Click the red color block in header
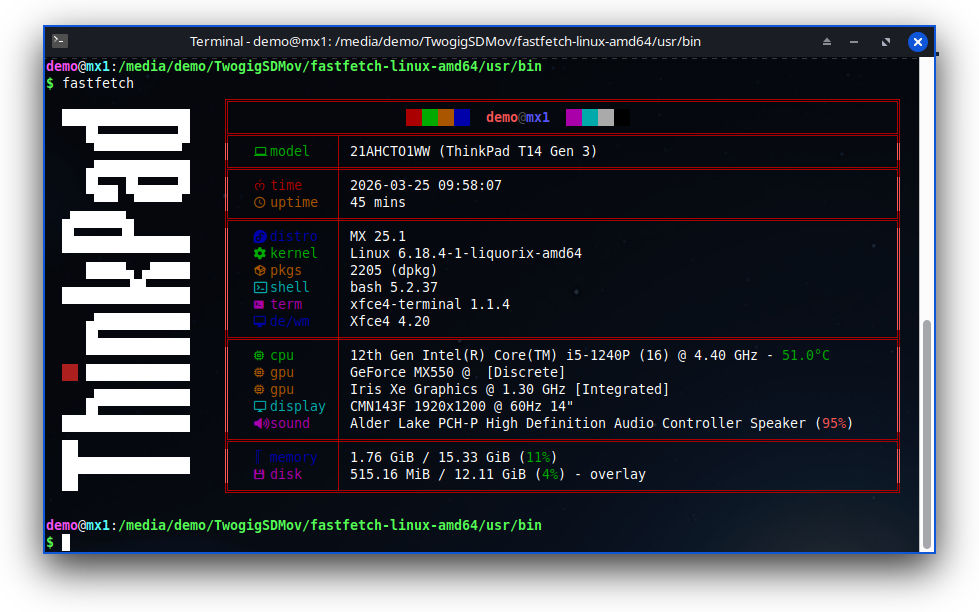The image size is (979, 612). pyautogui.click(x=413, y=117)
